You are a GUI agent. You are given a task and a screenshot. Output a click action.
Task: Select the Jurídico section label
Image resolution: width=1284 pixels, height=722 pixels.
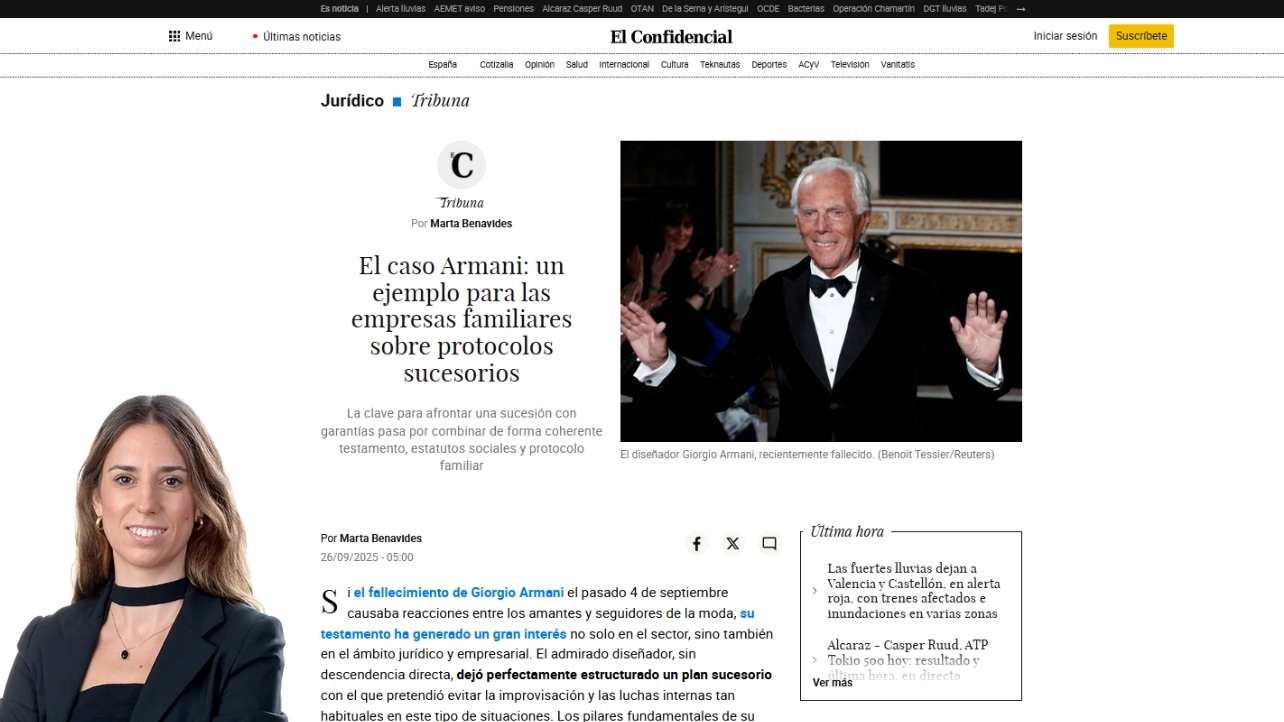point(352,100)
